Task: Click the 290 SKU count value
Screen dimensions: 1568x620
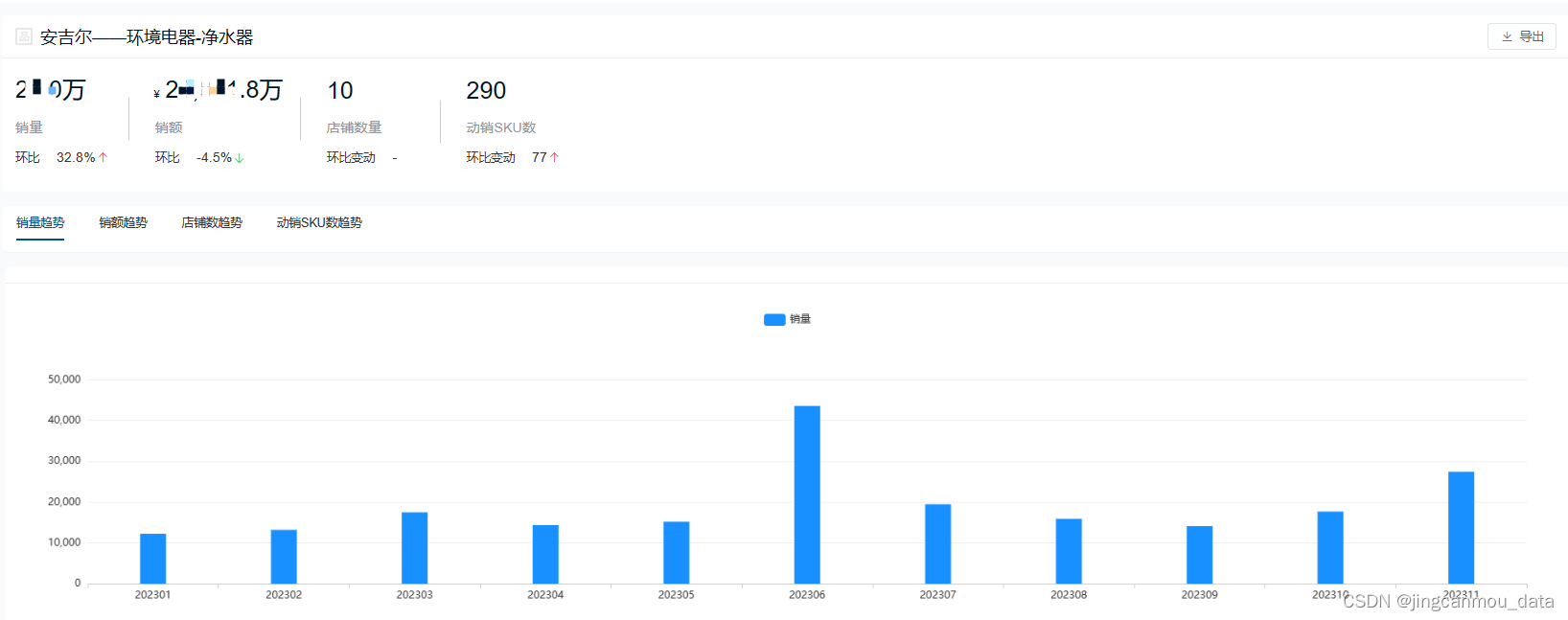Action: 486,90
